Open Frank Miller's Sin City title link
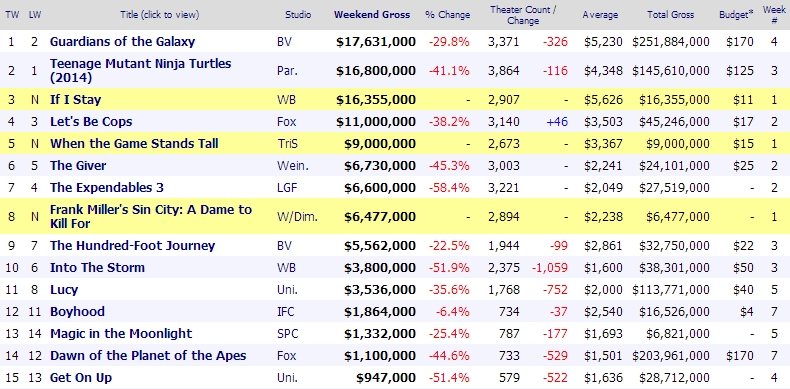The image size is (790, 389). click(x=151, y=216)
